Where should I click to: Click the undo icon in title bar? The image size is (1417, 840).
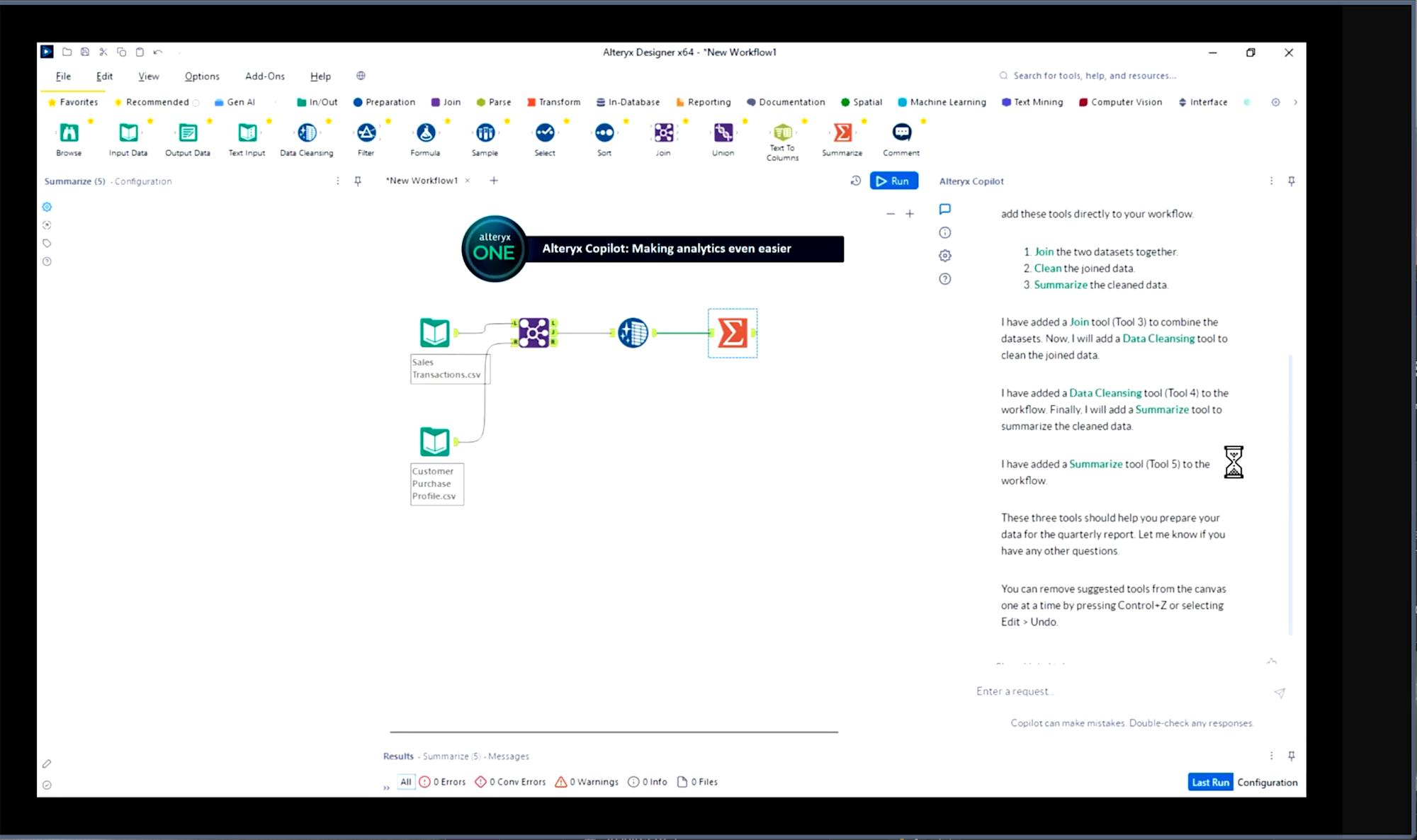pos(158,52)
